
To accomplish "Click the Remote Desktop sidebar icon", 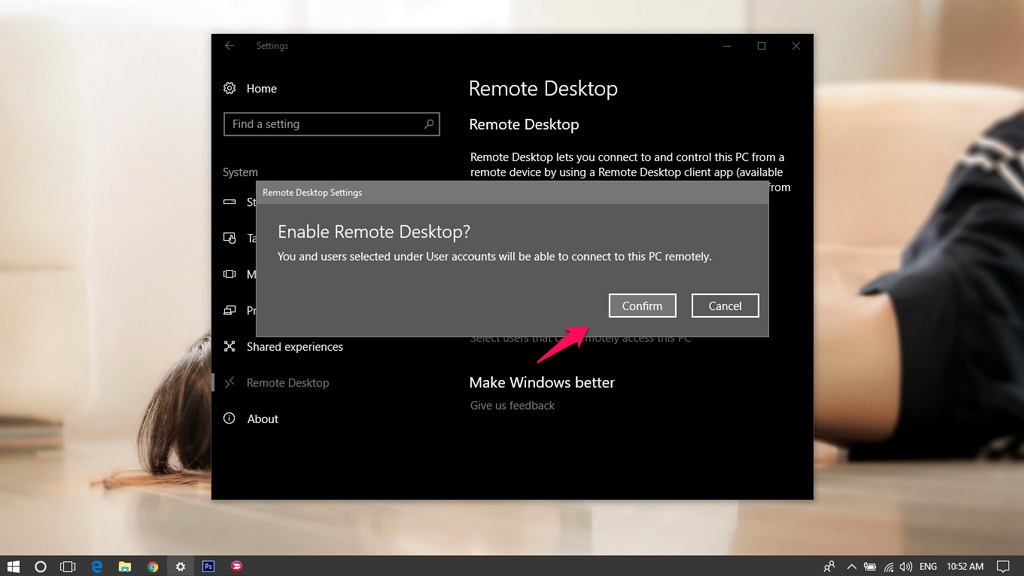I will (229, 383).
